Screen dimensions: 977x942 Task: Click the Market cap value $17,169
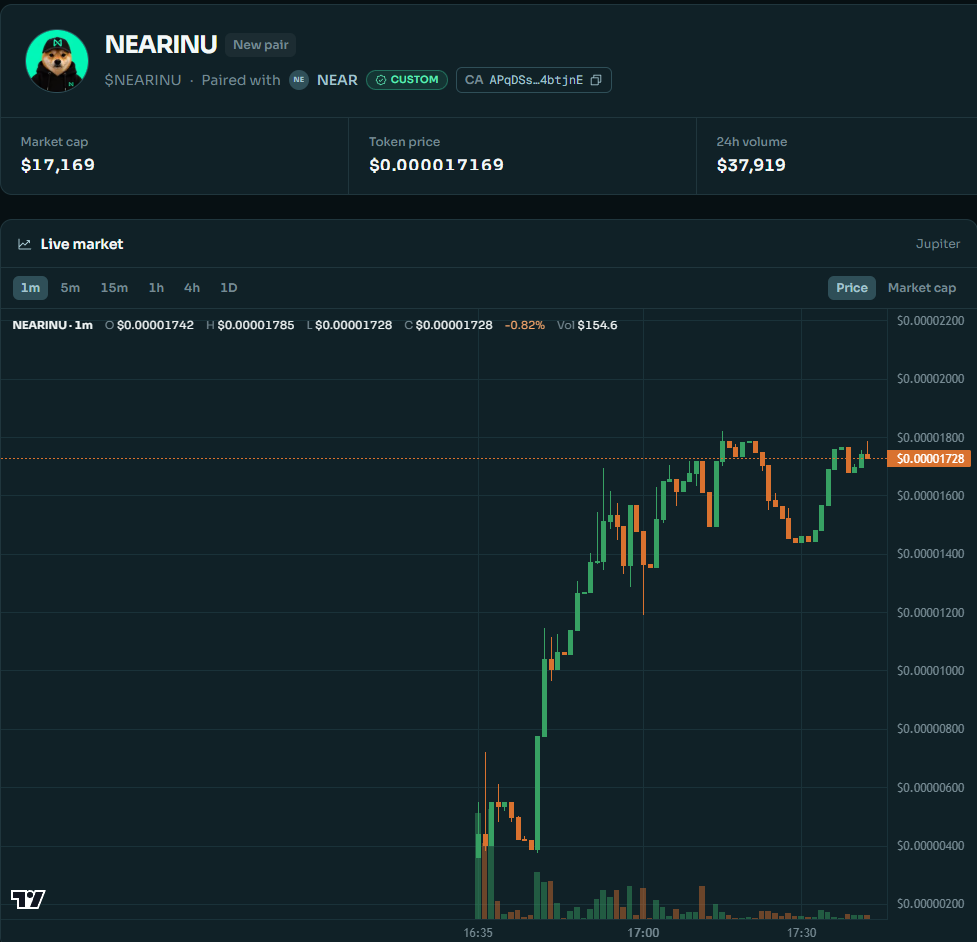tap(57, 165)
